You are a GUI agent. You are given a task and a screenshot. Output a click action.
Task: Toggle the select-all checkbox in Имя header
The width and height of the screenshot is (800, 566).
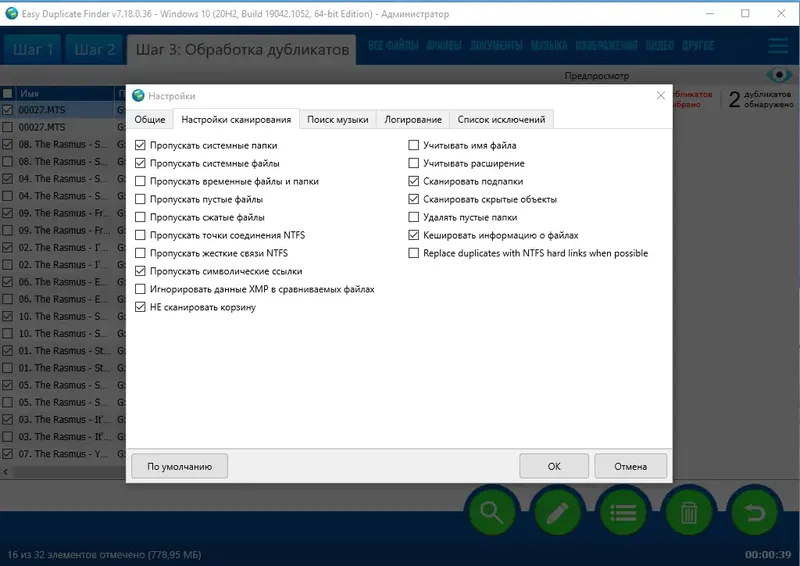click(8, 93)
